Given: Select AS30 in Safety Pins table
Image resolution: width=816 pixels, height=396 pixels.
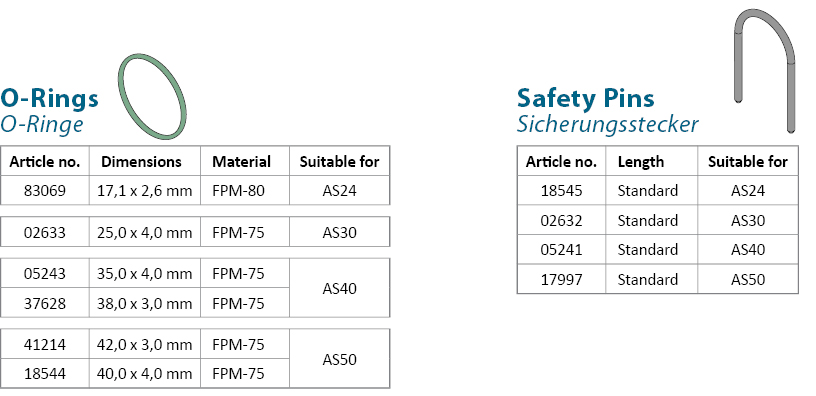Looking at the screenshot, I should 748,220.
